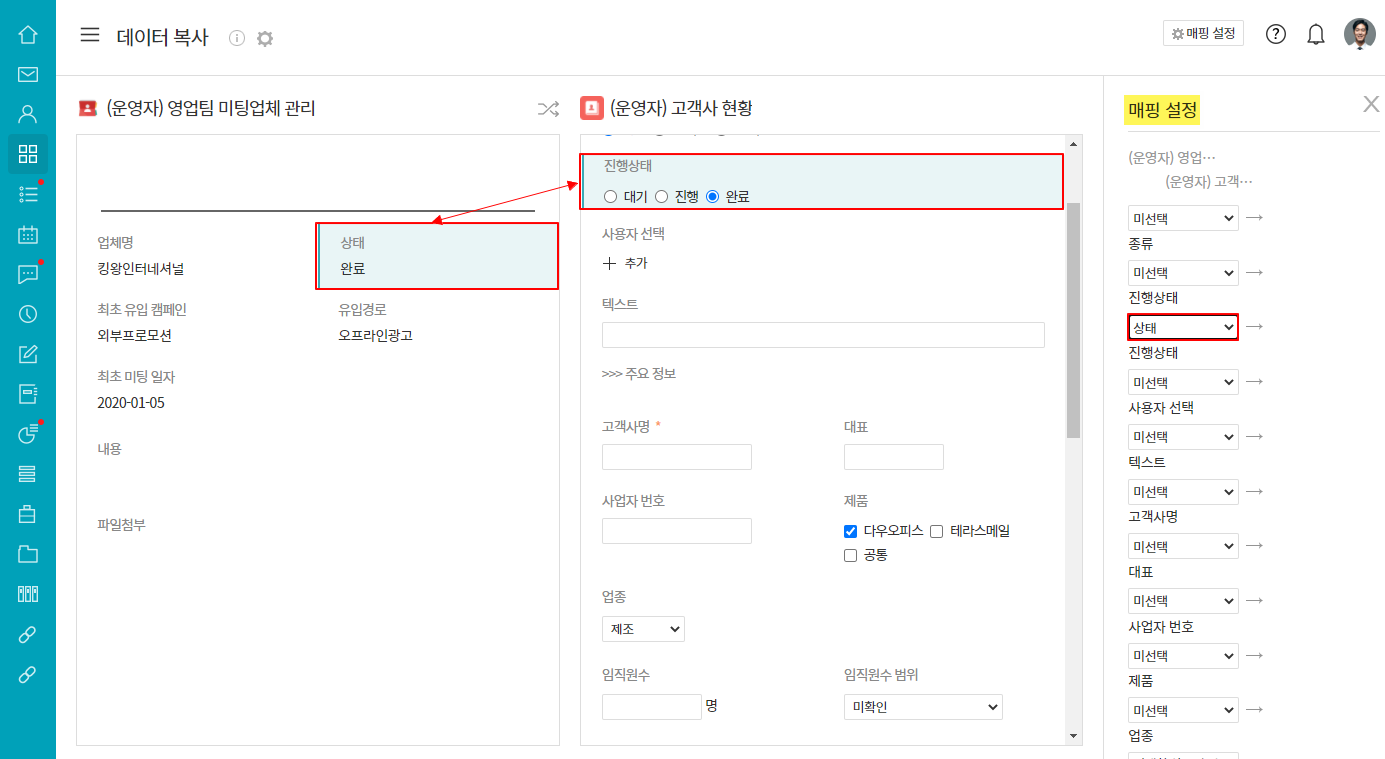Click 추가 under 사용자 선택
This screenshot has height=759, width=1385.
click(x=625, y=264)
